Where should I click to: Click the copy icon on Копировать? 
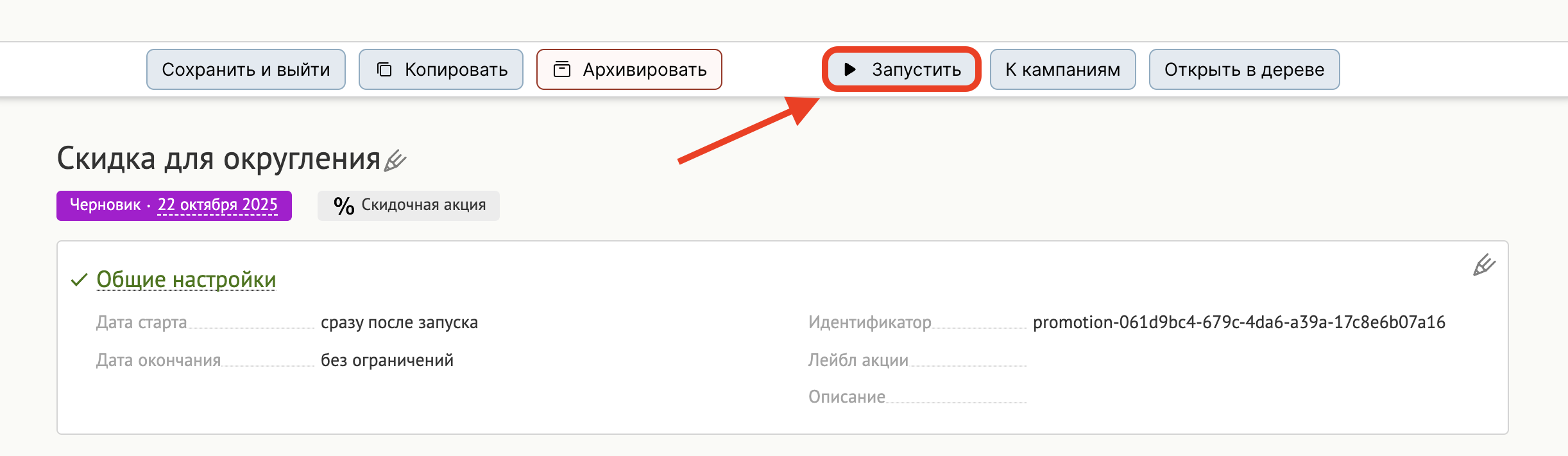click(x=384, y=69)
